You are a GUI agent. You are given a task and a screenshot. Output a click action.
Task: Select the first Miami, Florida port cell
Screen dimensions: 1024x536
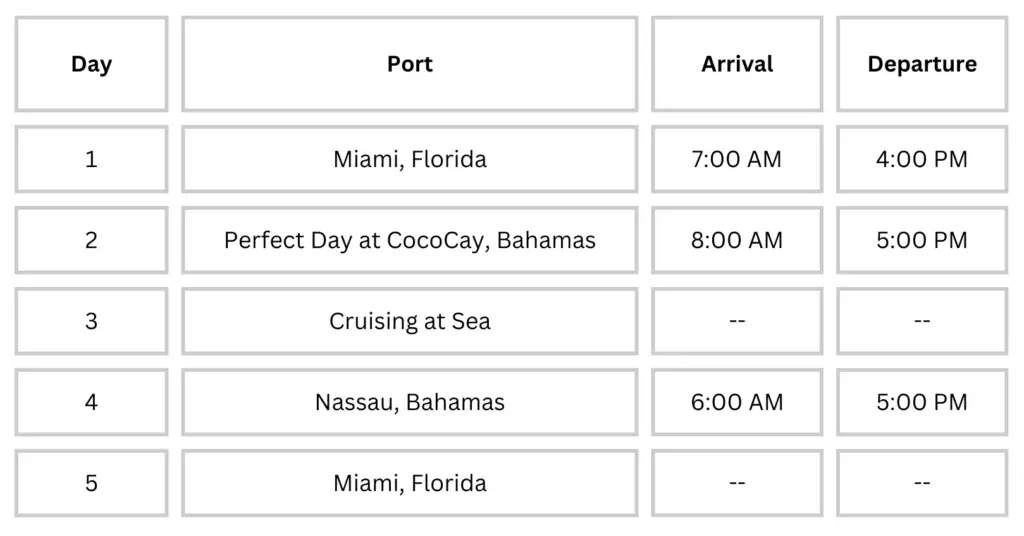pos(409,159)
